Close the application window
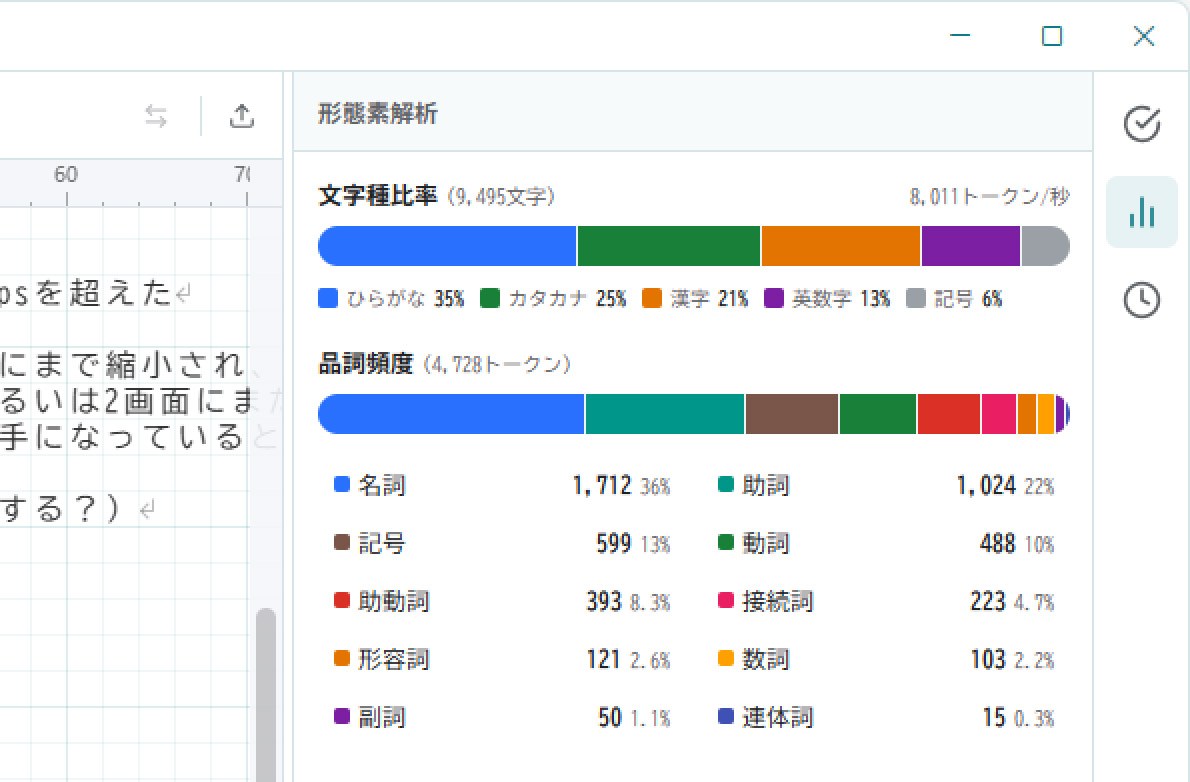1190x782 pixels. tap(1144, 35)
